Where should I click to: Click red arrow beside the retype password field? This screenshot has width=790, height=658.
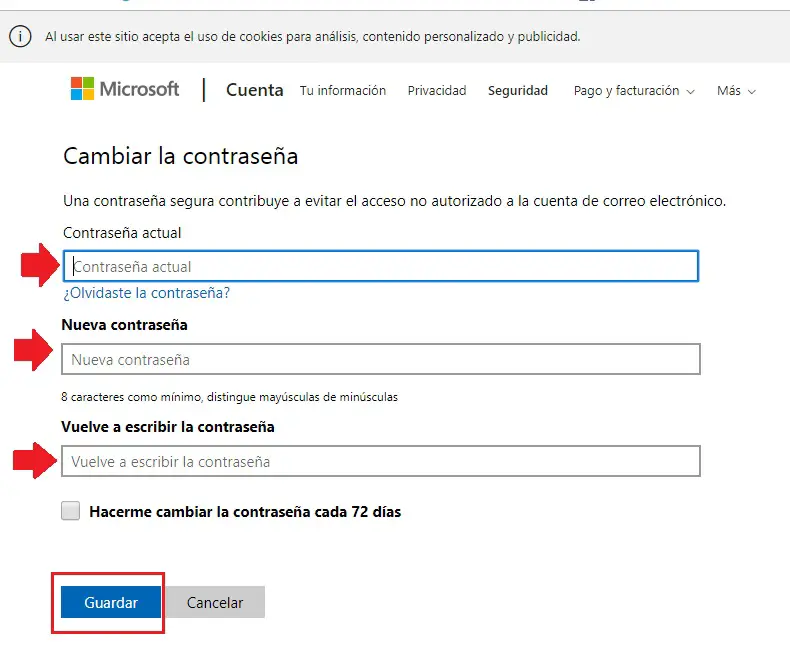coord(31,460)
